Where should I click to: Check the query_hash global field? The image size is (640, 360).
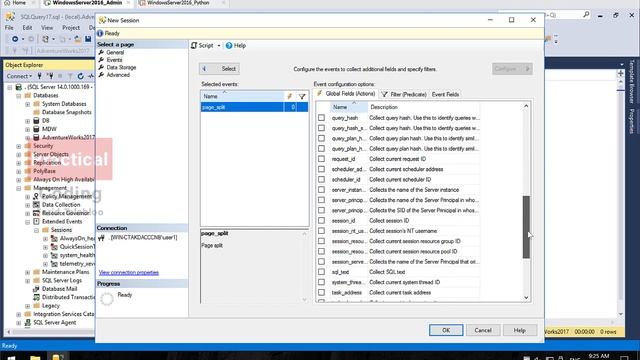[322, 118]
